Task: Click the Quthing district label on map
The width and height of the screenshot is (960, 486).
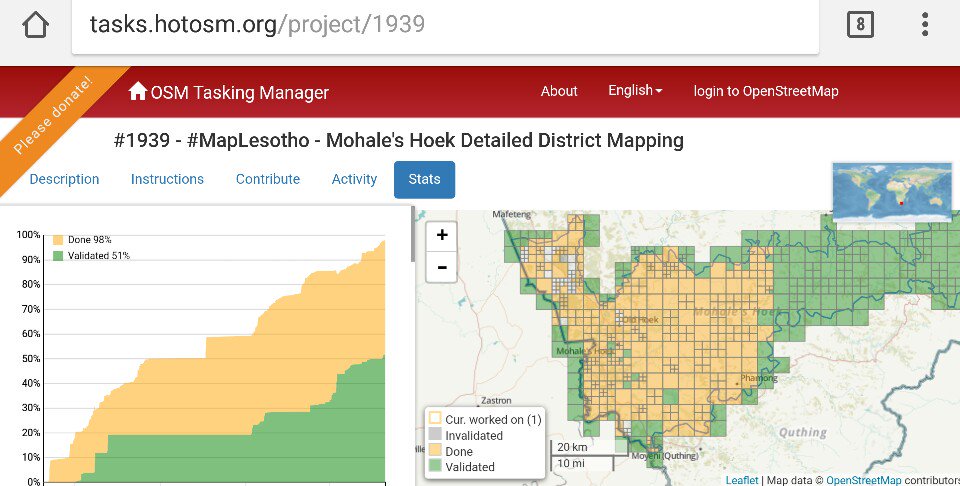Action: [803, 432]
